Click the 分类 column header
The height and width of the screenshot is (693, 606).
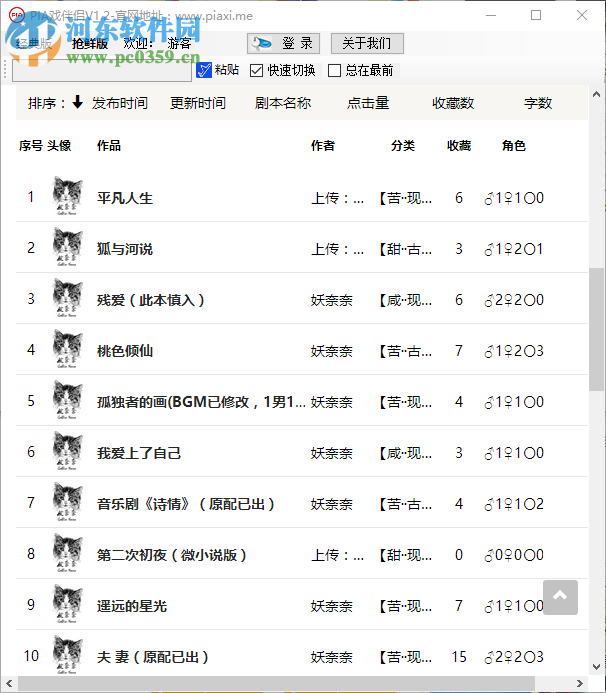coord(403,145)
